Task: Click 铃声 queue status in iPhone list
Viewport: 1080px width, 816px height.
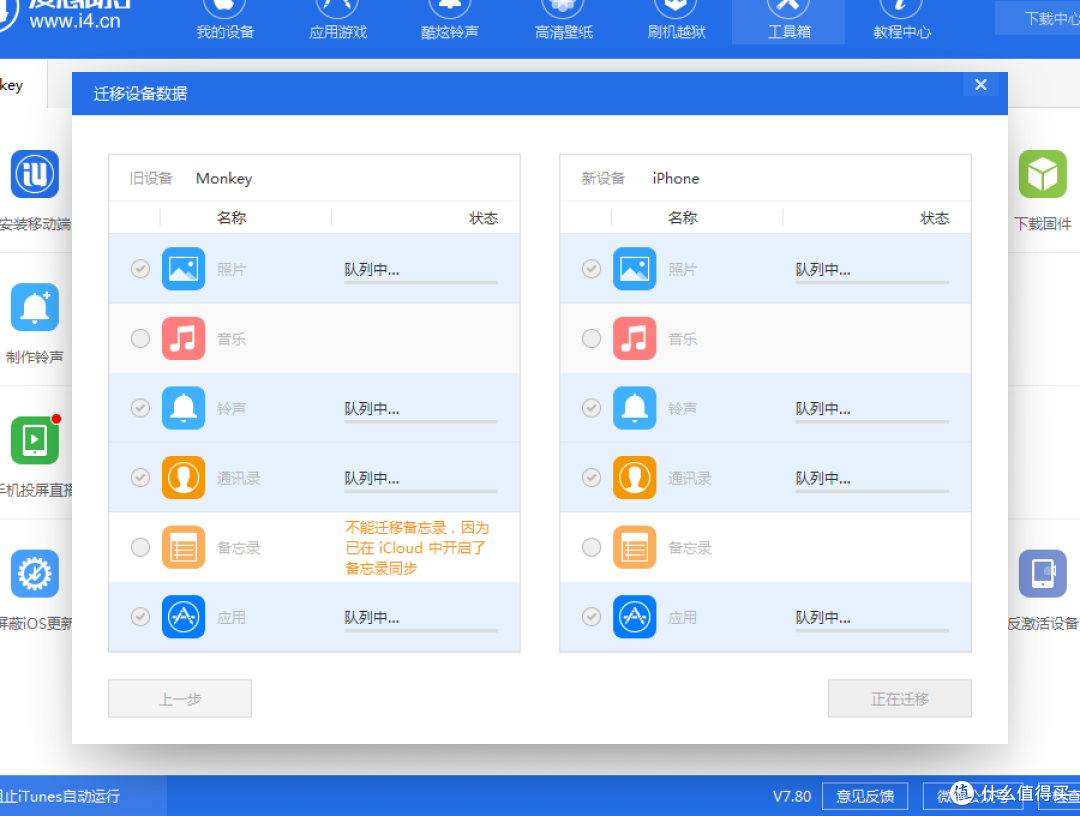Action: [x=823, y=408]
